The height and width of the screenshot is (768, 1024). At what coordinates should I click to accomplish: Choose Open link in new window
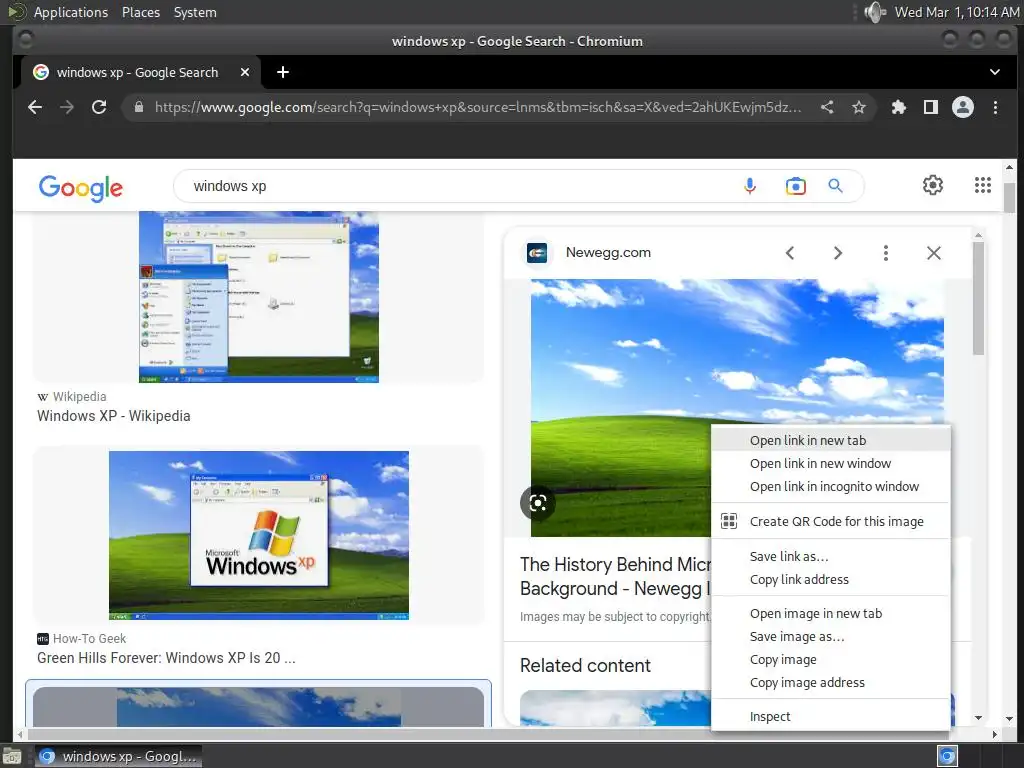(x=830, y=464)
